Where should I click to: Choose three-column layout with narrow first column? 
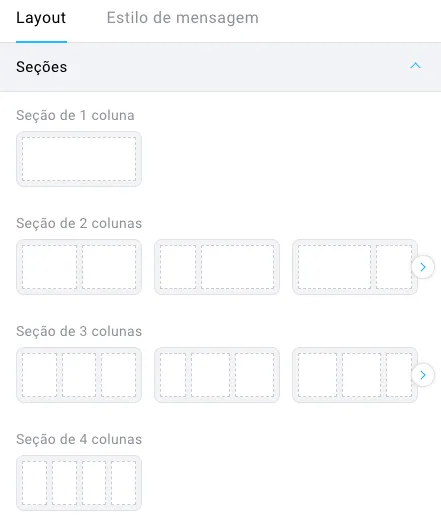[x=217, y=375]
